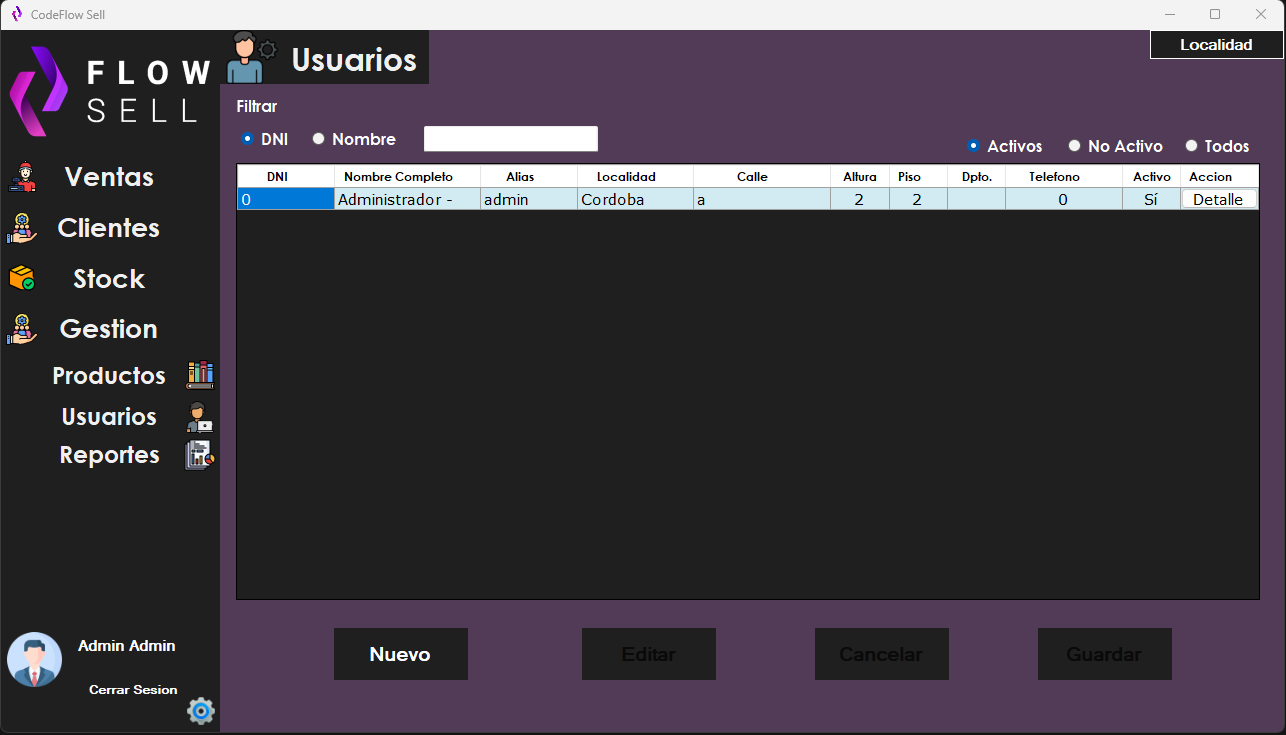Click the Usuarios sidebar person icon
Screen dimensions: 1286x735
[x=199, y=415]
